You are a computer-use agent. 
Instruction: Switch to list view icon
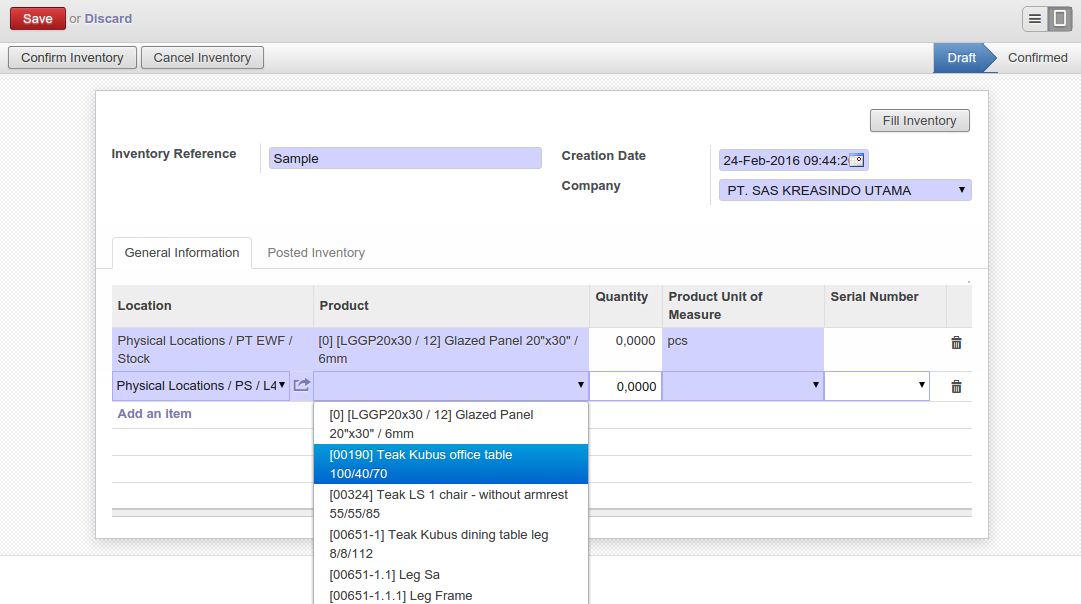[x=1034, y=19]
